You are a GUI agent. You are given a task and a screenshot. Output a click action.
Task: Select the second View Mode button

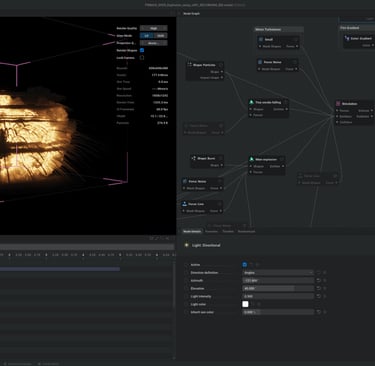tap(161, 36)
